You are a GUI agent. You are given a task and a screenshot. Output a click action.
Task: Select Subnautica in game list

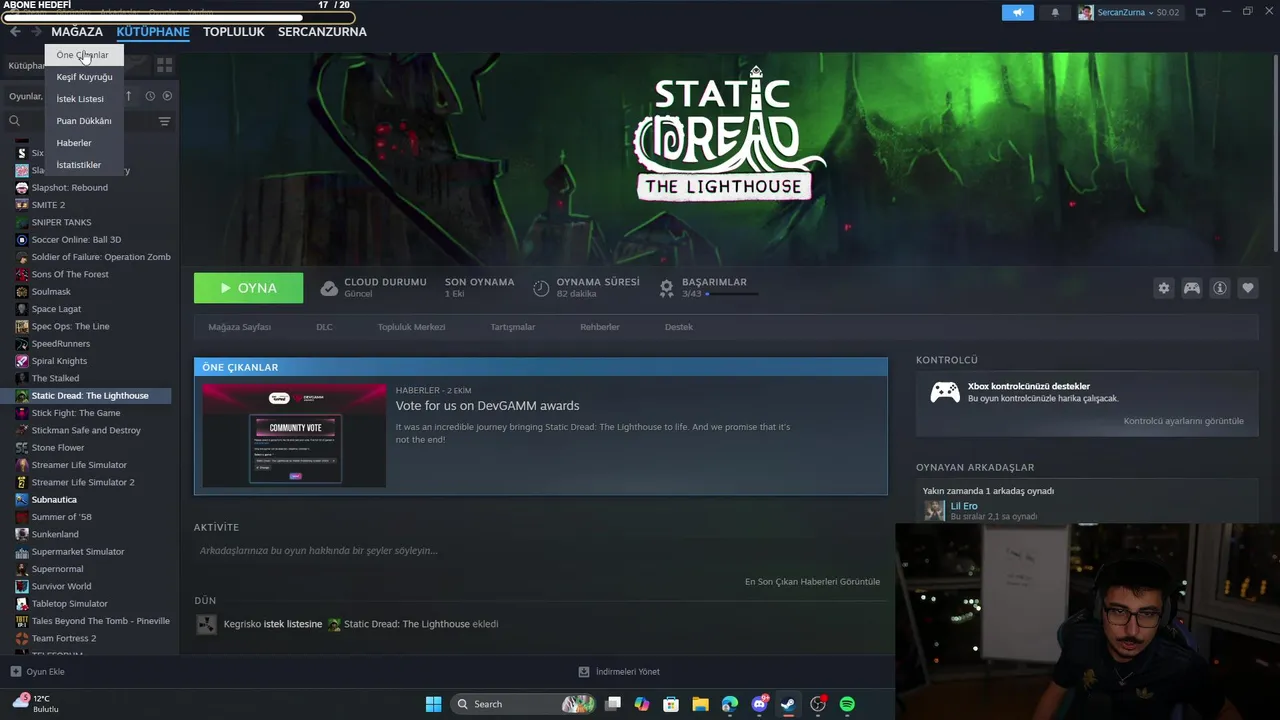(x=54, y=500)
